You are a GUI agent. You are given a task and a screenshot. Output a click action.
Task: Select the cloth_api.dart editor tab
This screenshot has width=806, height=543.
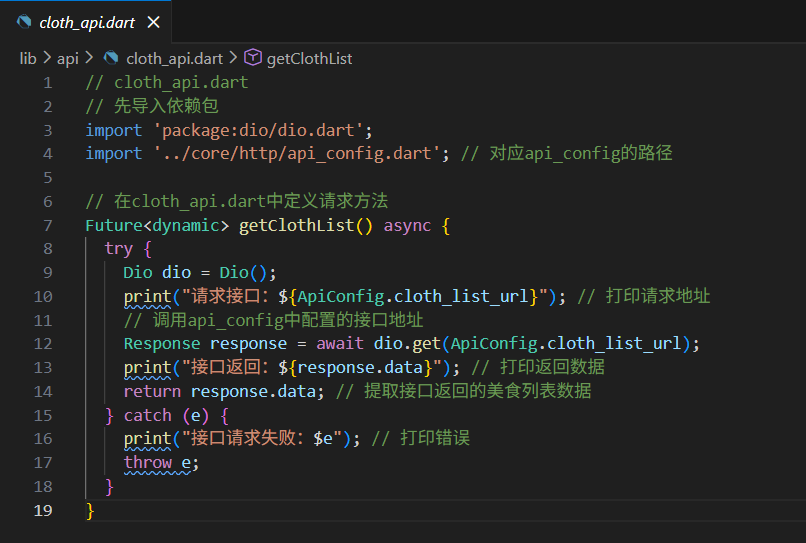(x=86, y=22)
